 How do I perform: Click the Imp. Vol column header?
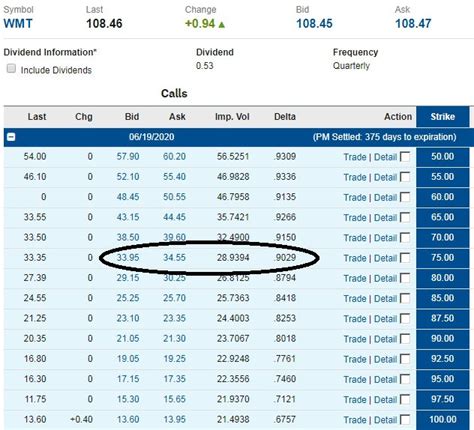(232, 117)
